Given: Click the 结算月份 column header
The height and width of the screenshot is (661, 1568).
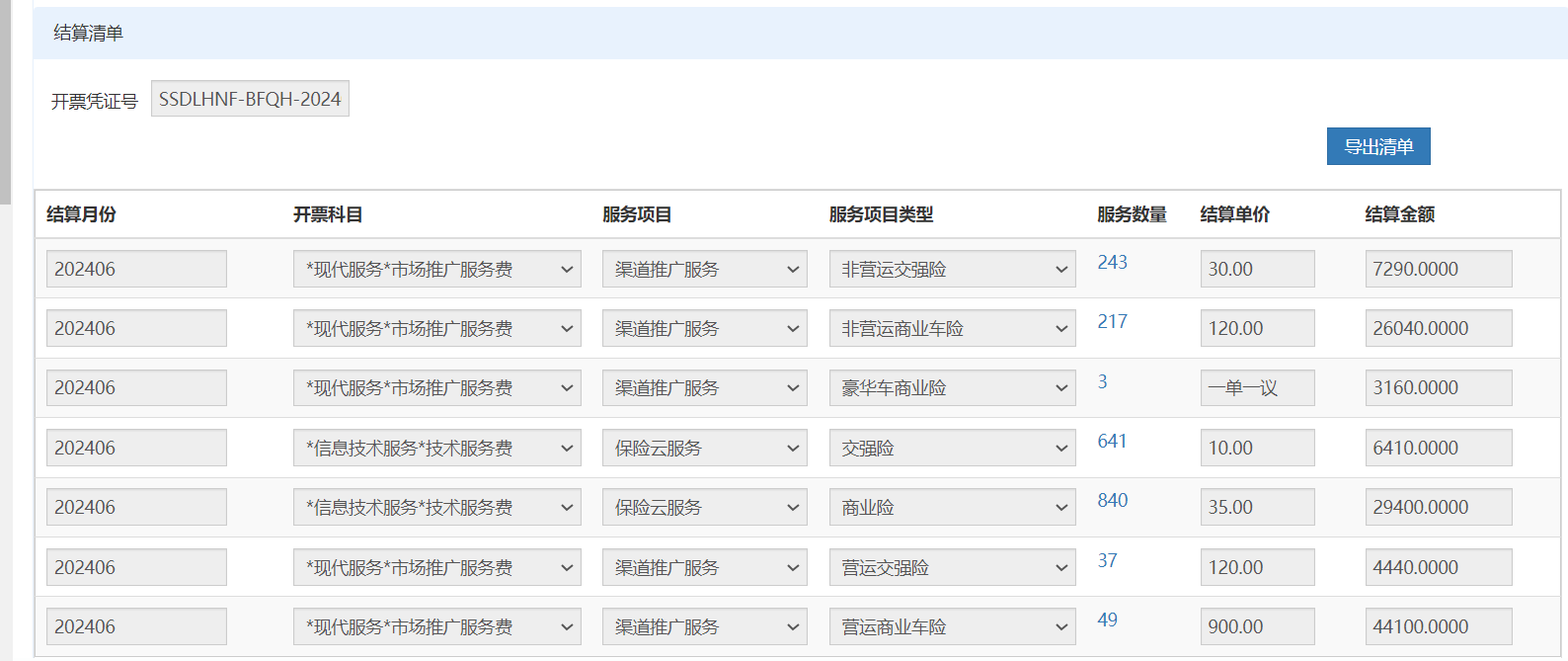Looking at the screenshot, I should click(81, 214).
